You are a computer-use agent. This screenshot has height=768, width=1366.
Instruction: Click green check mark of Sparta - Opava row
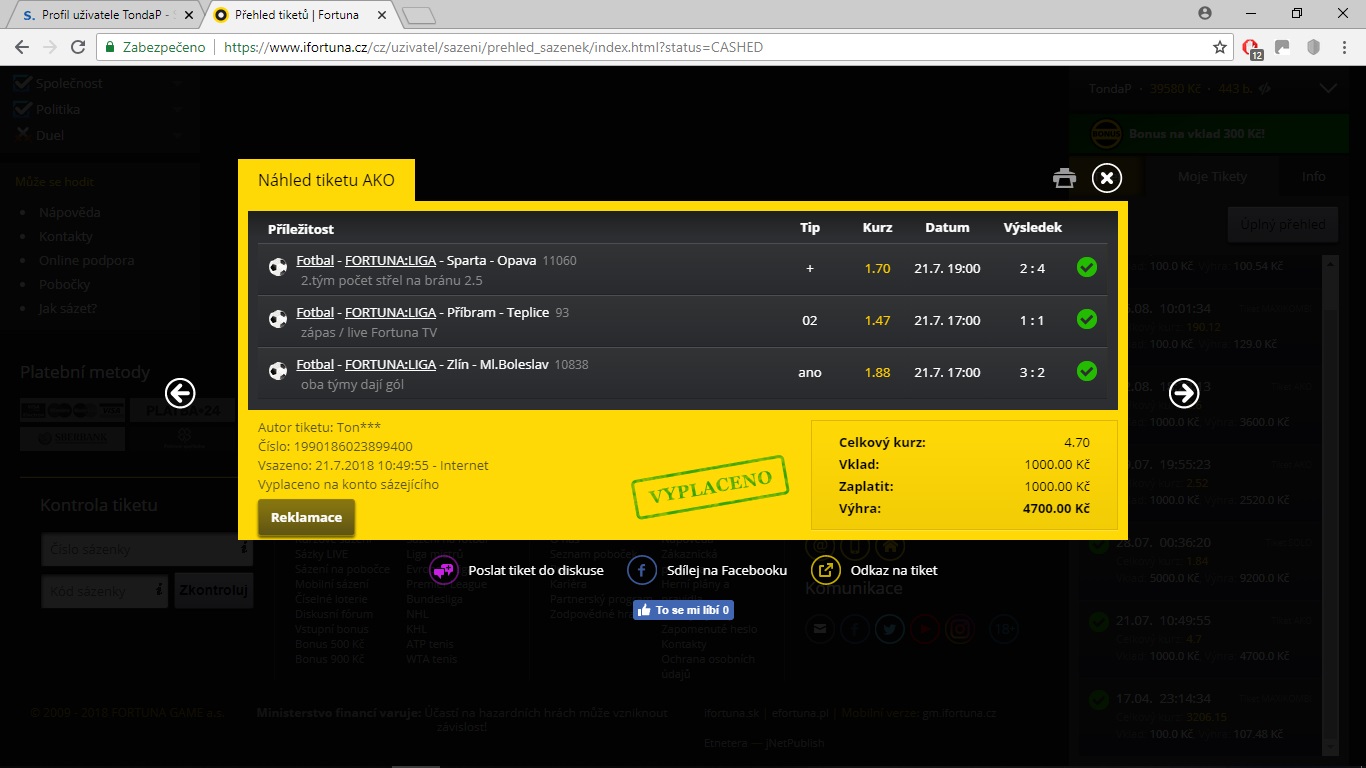[1087, 267]
